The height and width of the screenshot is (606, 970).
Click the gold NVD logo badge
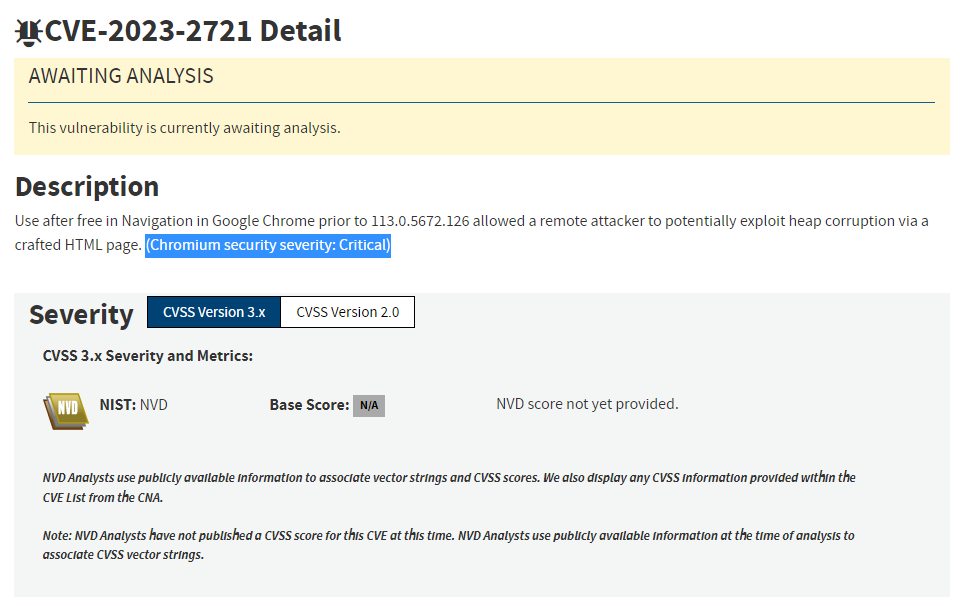tap(65, 410)
